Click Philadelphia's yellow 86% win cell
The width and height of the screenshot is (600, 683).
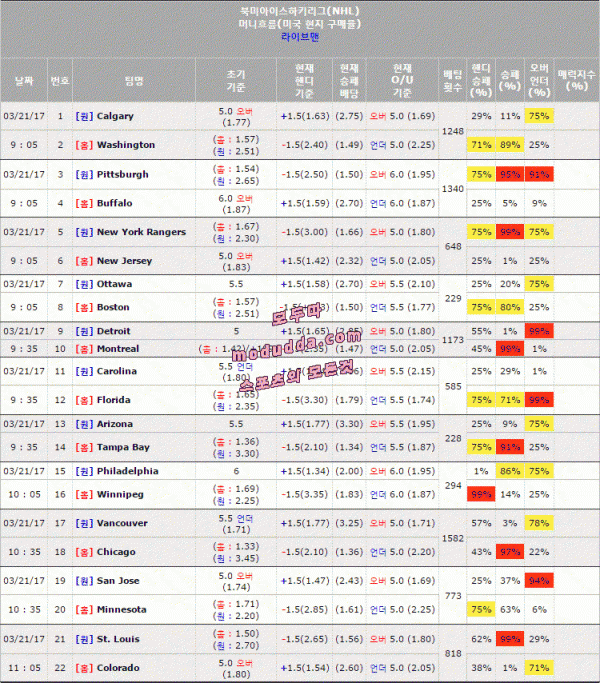(x=510, y=471)
